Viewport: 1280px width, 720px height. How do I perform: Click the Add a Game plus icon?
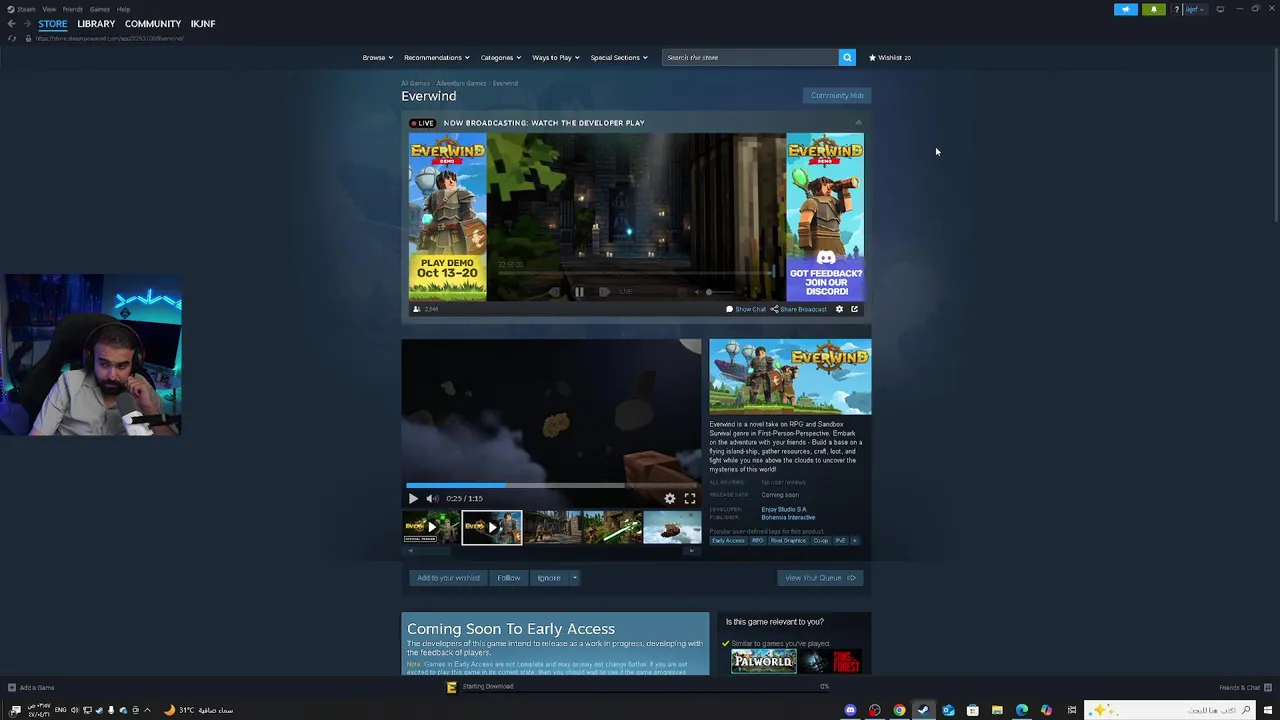tap(12, 687)
